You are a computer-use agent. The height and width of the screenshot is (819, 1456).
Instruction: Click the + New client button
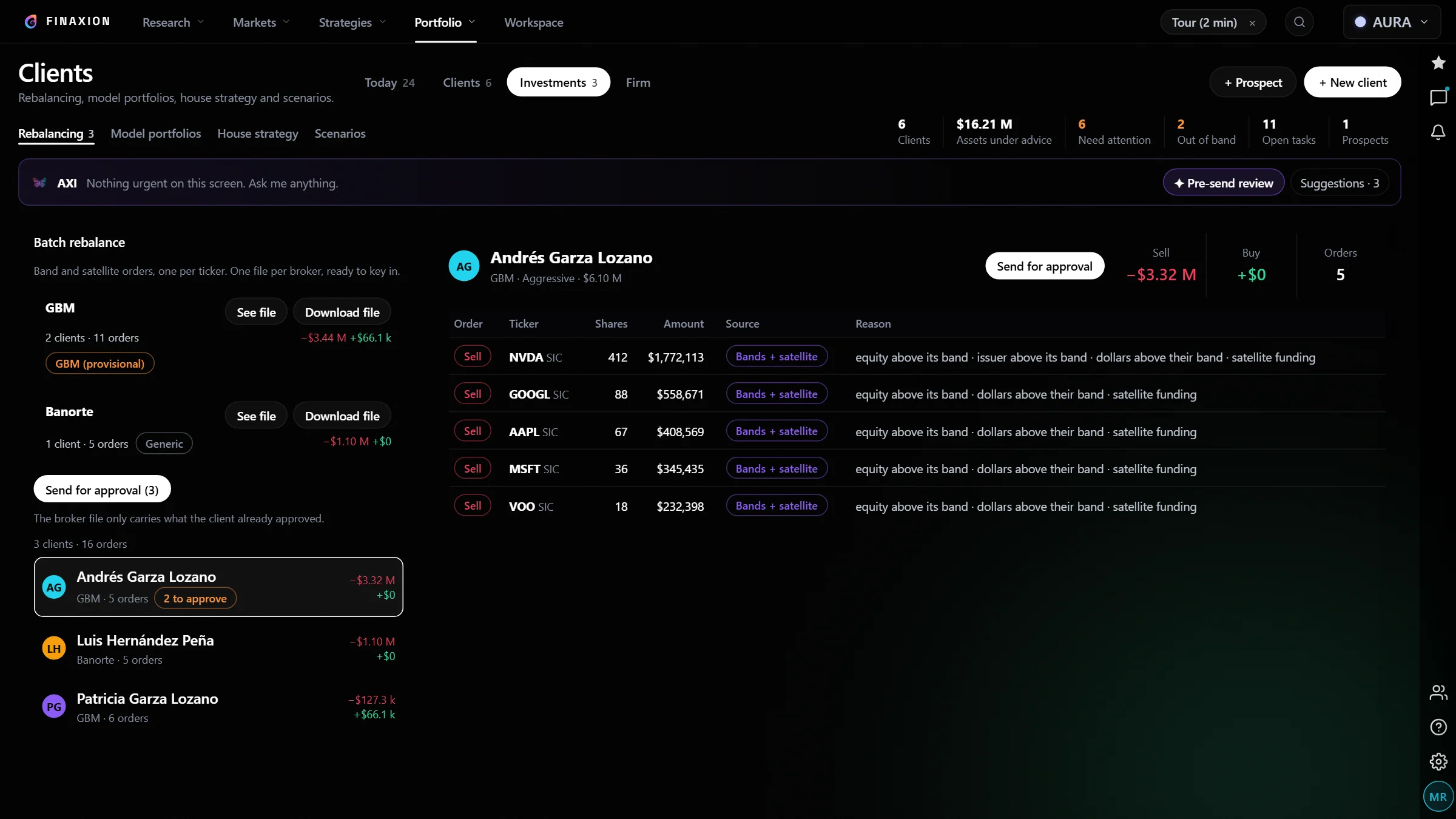click(1352, 82)
